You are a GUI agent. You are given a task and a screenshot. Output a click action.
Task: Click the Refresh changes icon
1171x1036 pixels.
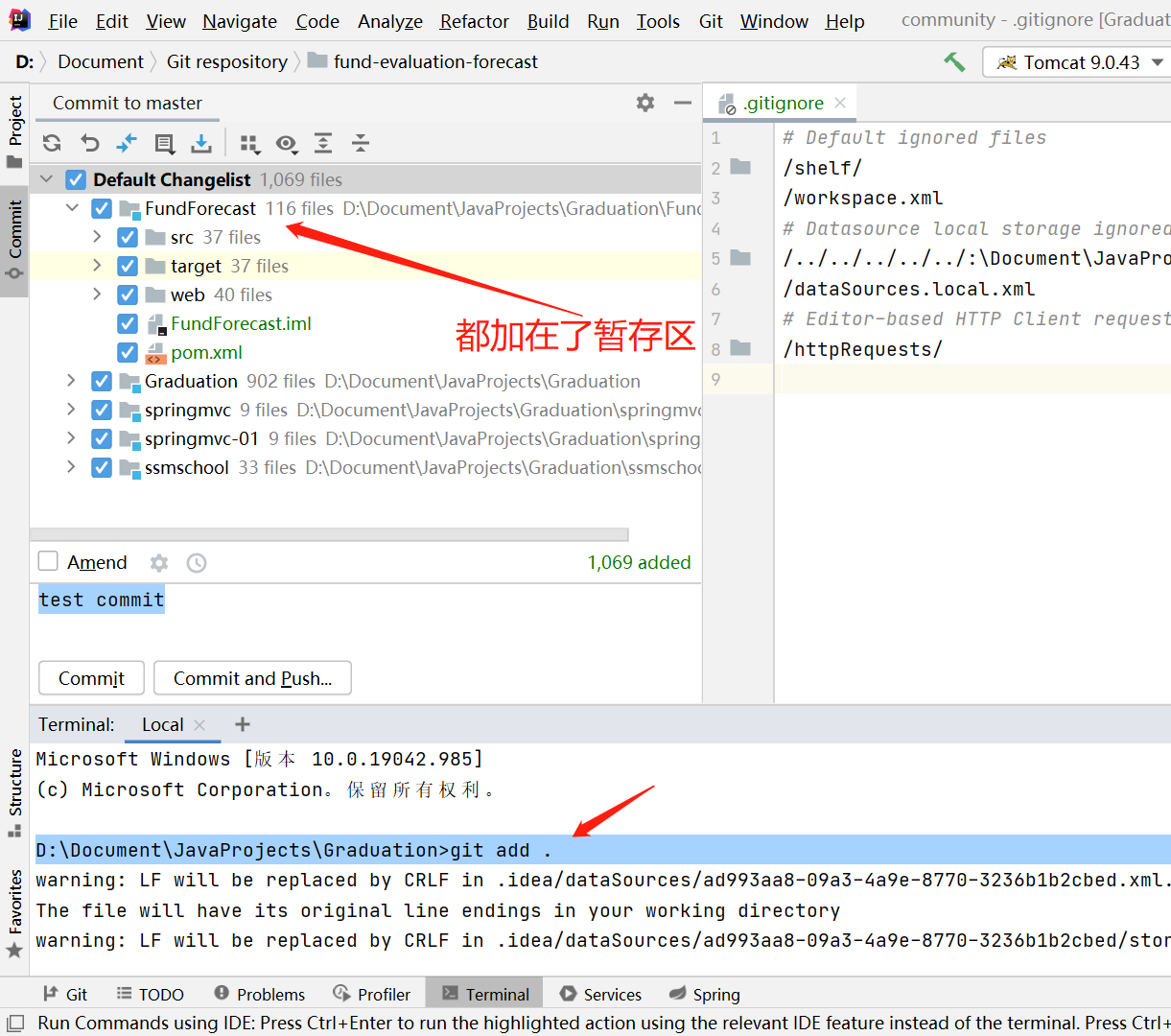click(52, 144)
